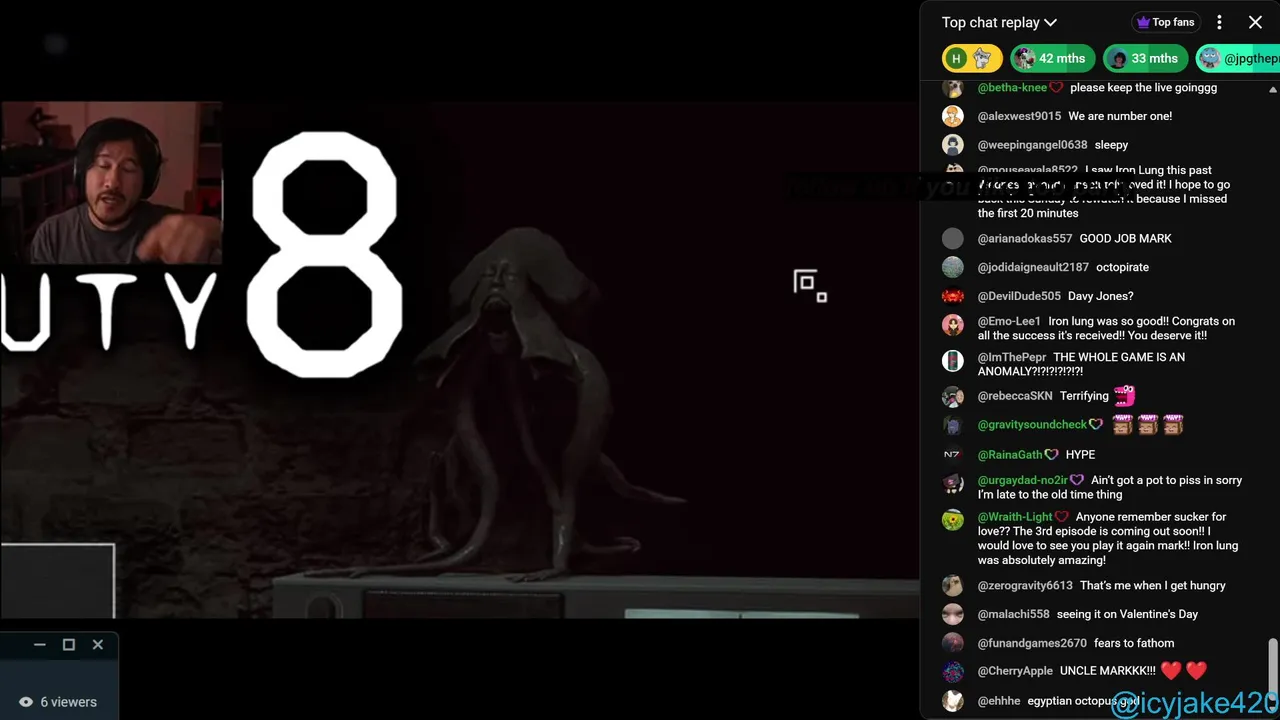This screenshot has width=1280, height=720.
Task: Click username @DevilDude505
Action: [1019, 296]
